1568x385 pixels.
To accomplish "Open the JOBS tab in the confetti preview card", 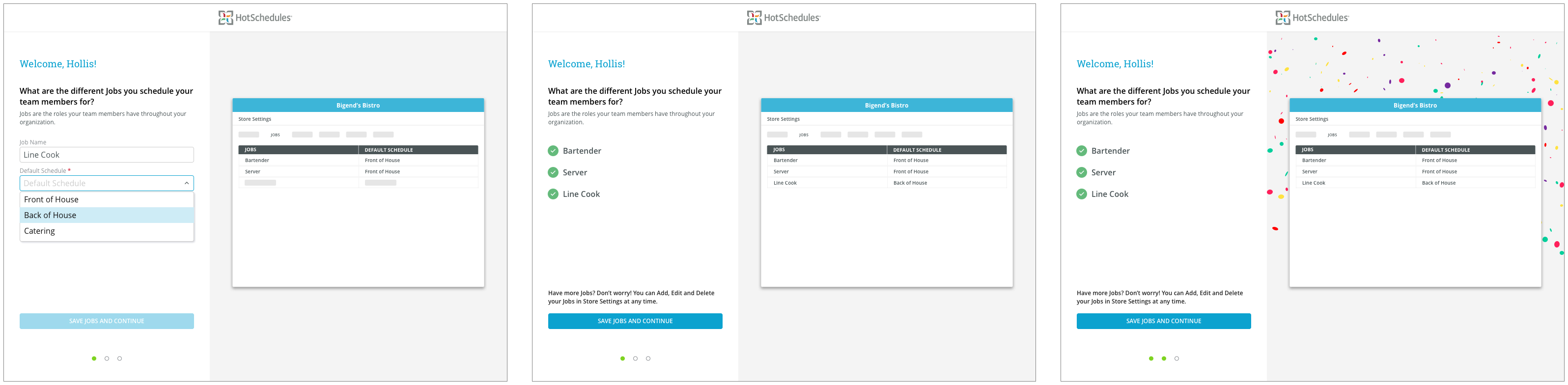I will pos(1332,135).
